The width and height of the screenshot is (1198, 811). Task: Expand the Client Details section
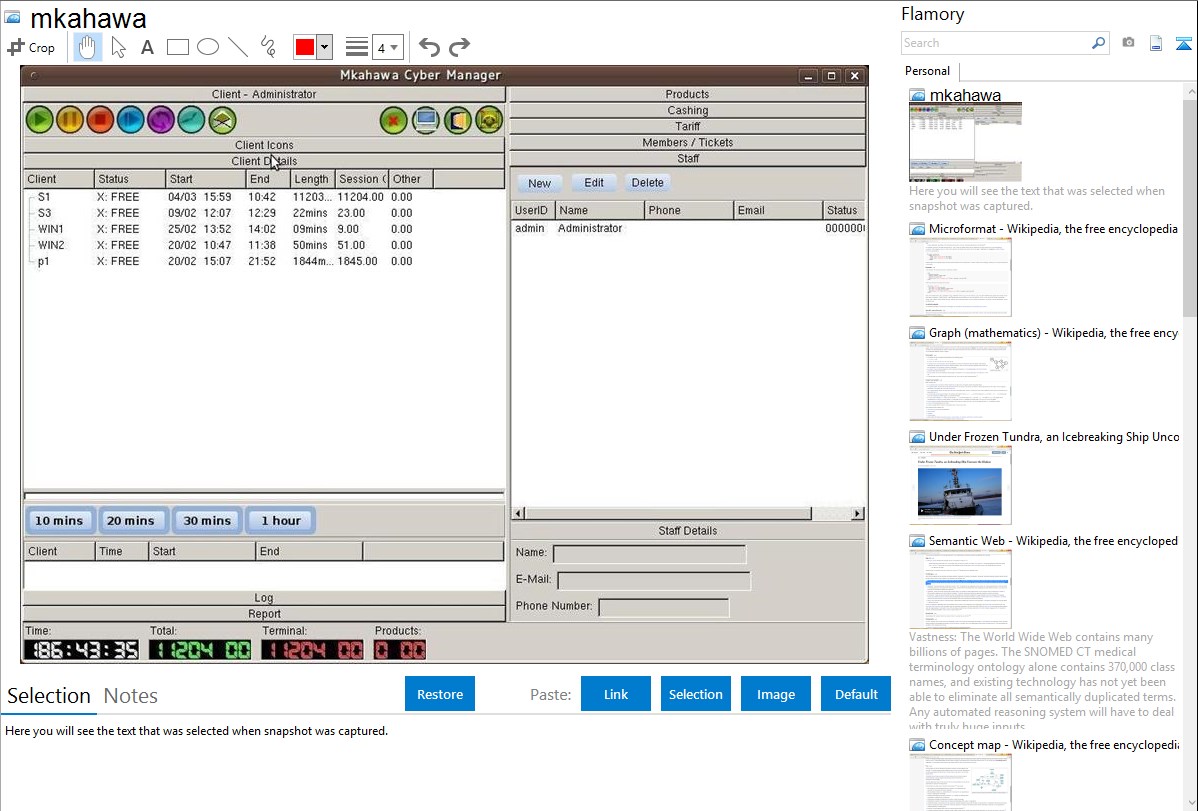(x=264, y=161)
